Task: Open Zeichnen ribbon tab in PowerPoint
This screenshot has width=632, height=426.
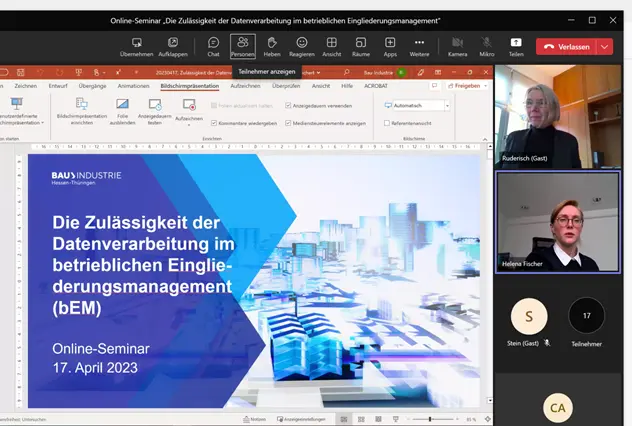Action: tap(25, 86)
